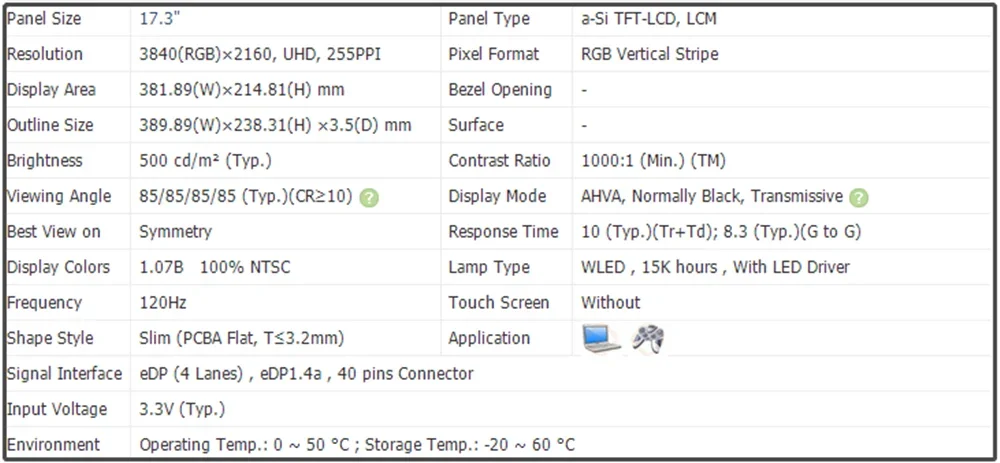The image size is (1000, 463).
Task: Click the 120Hz frequency value
Action: pos(163,303)
